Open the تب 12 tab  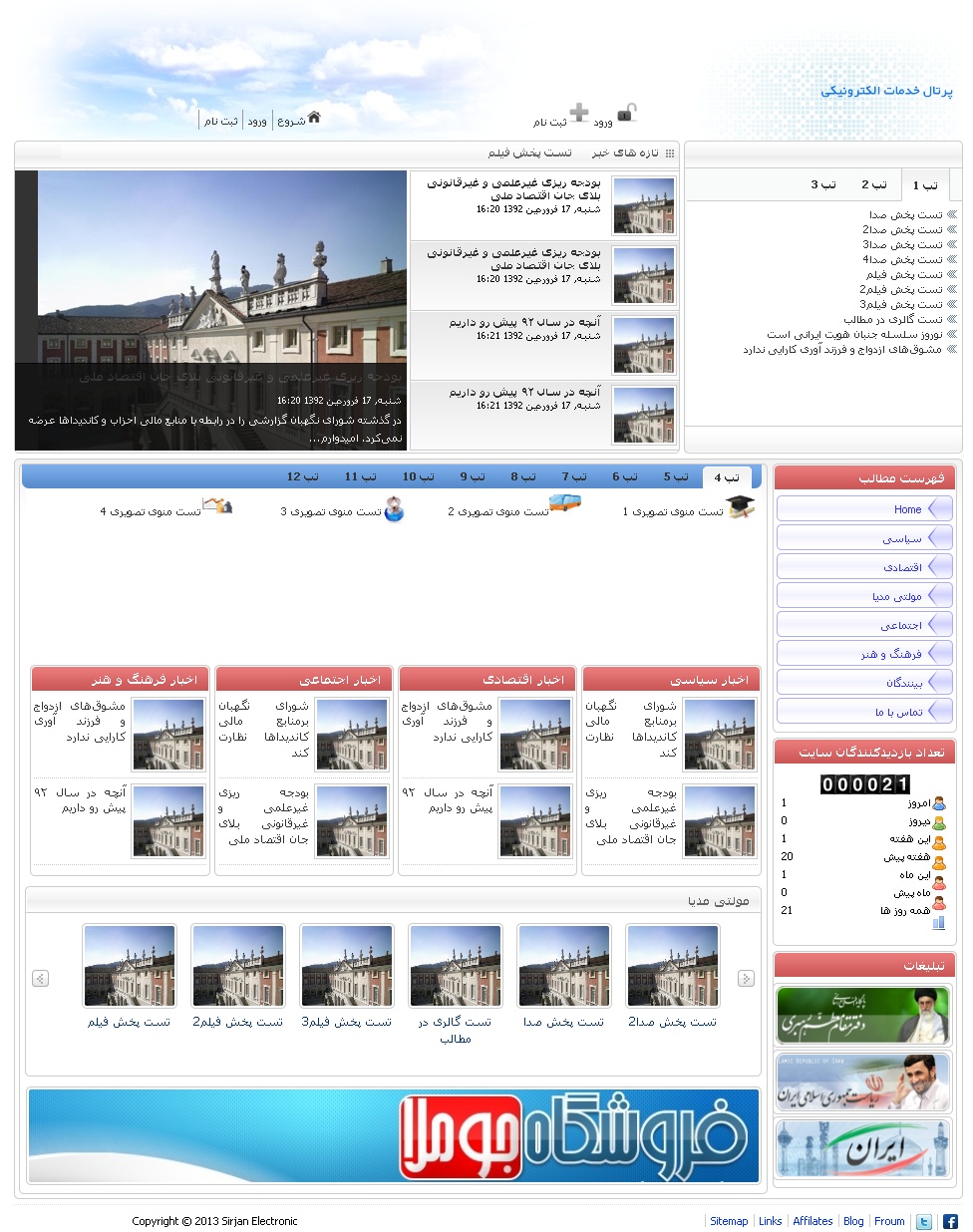(x=303, y=476)
